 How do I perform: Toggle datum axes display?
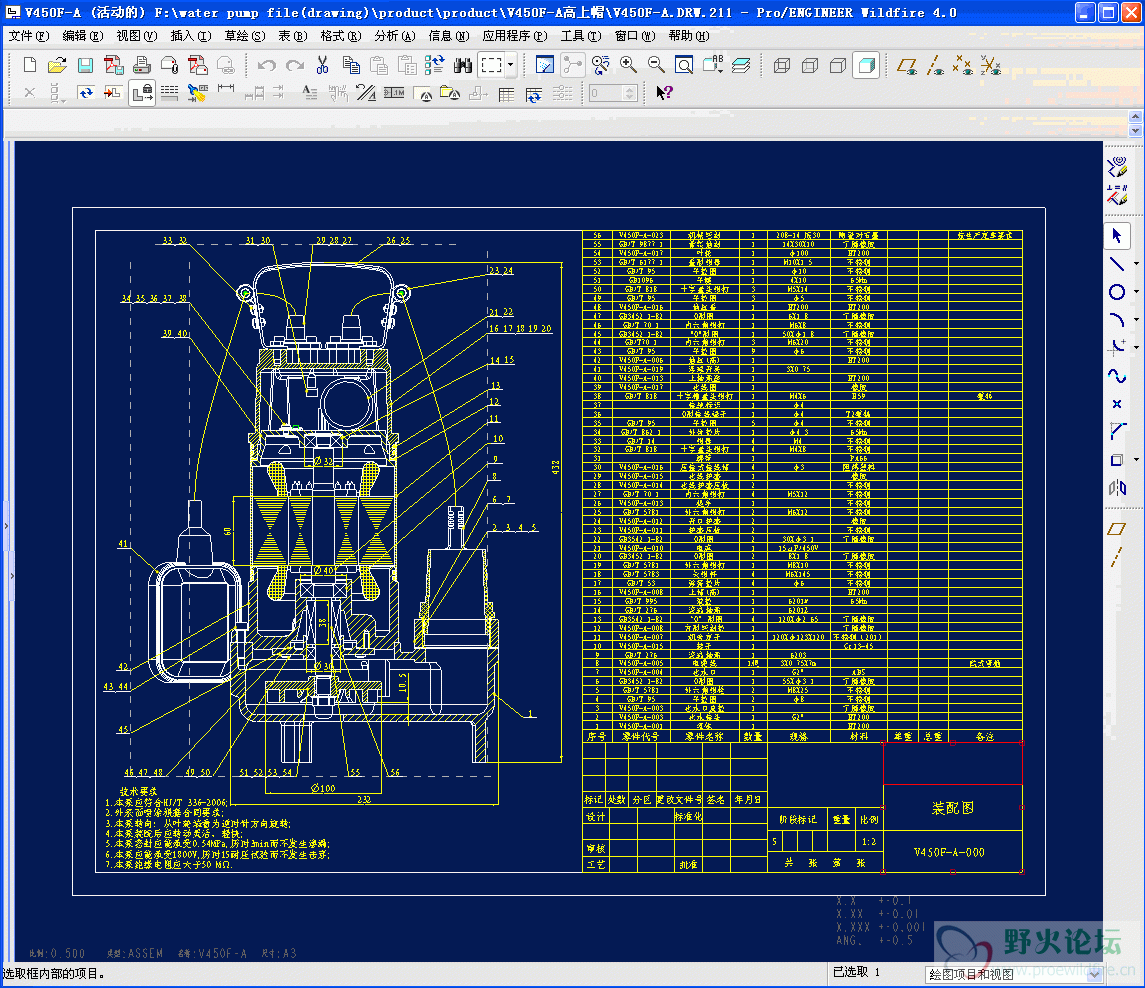pyautogui.click(x=935, y=66)
